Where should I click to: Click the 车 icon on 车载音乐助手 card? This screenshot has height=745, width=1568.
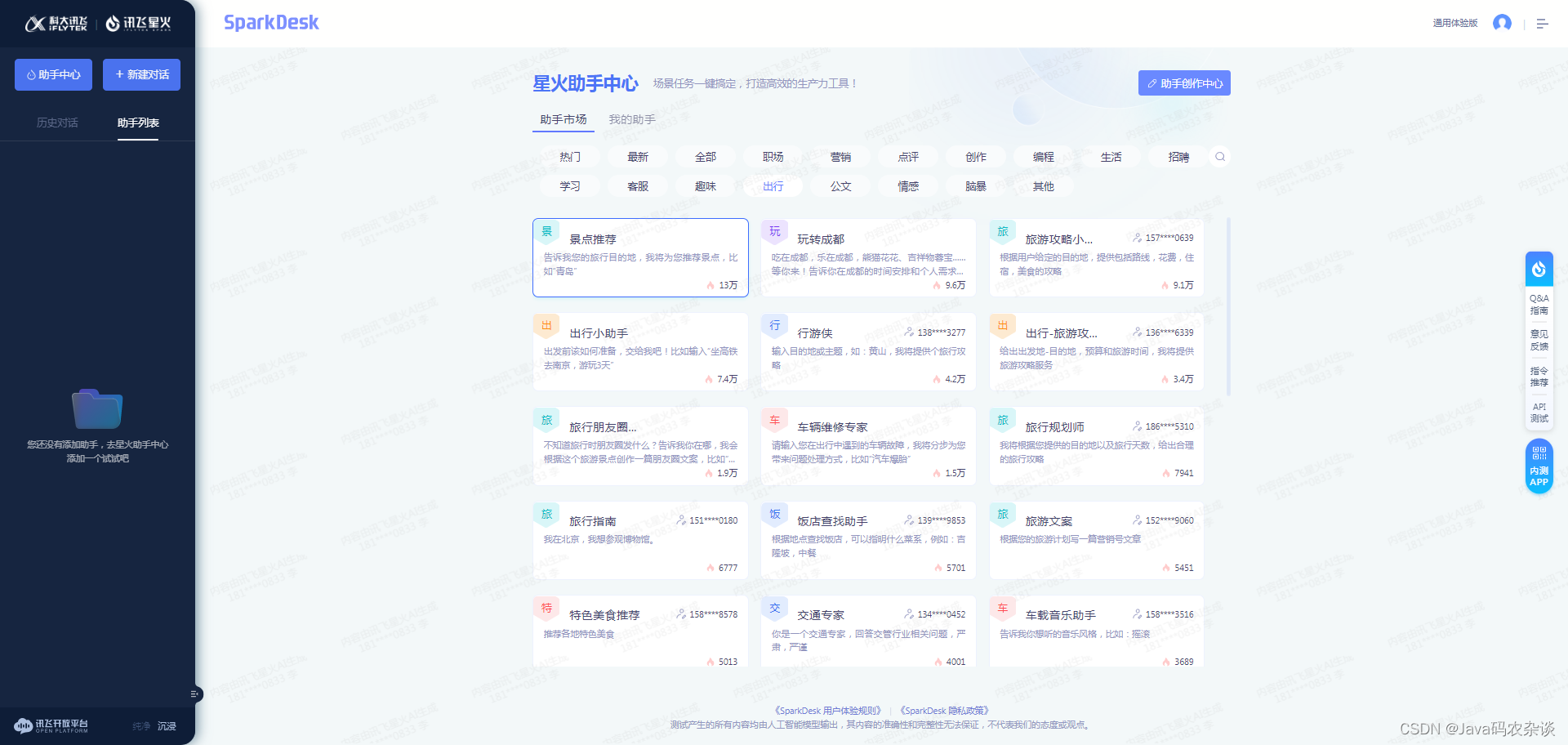1003,608
